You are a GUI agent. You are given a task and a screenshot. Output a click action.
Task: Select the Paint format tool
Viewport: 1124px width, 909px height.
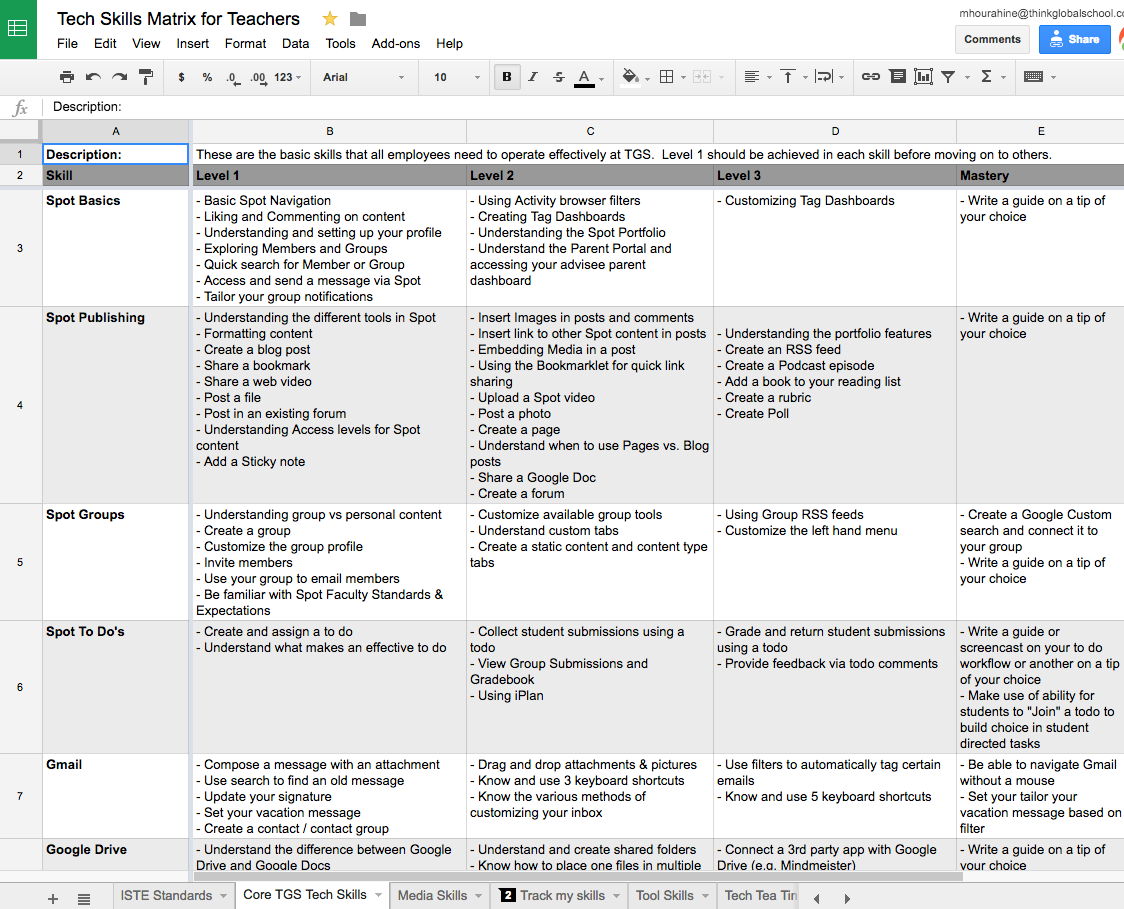(x=146, y=77)
